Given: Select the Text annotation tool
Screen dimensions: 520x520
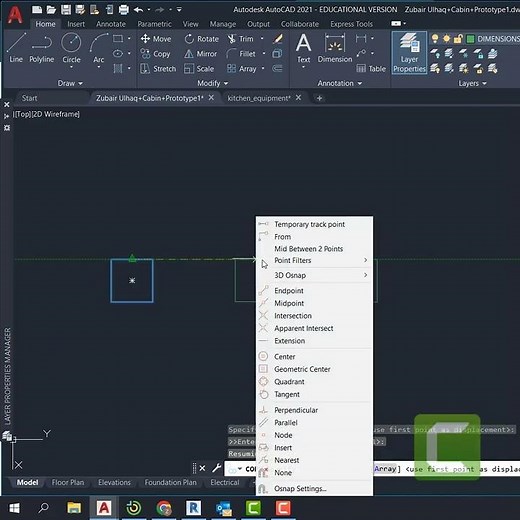Looking at the screenshot, I should (303, 48).
